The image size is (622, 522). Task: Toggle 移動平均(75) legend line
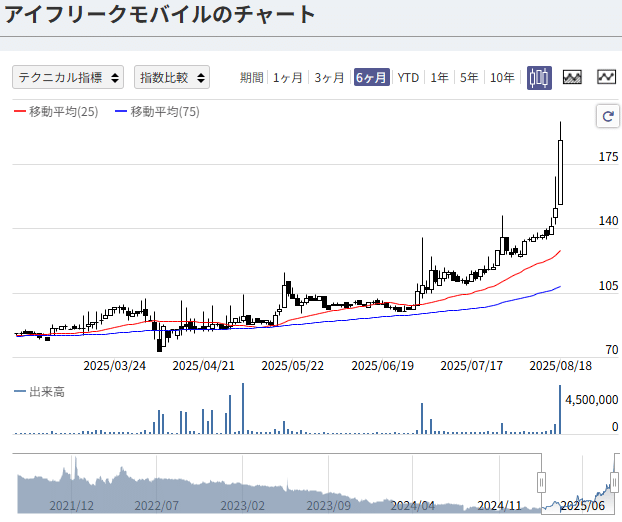point(157,112)
